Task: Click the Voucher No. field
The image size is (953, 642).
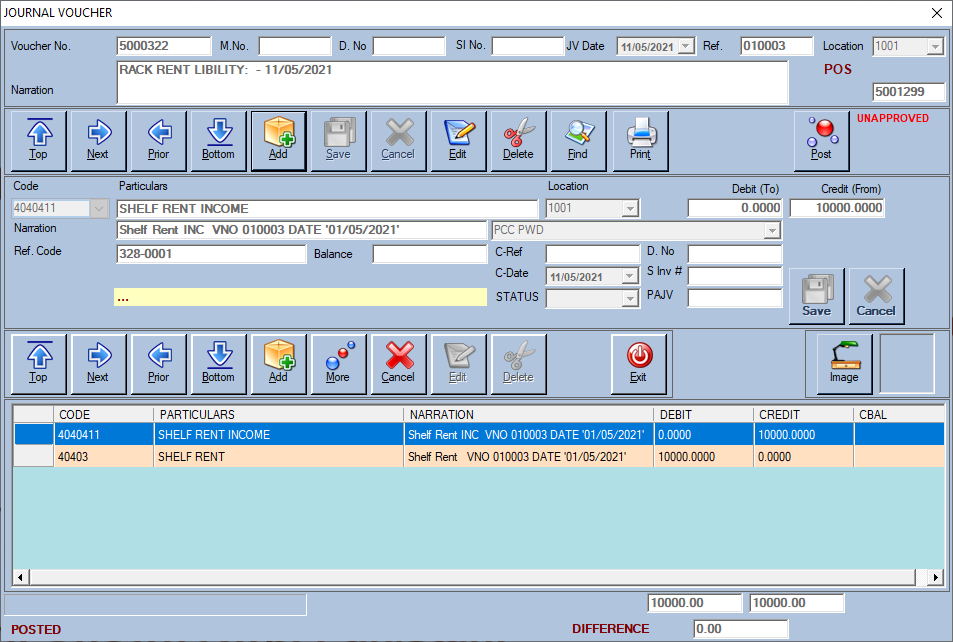Action: coord(163,46)
